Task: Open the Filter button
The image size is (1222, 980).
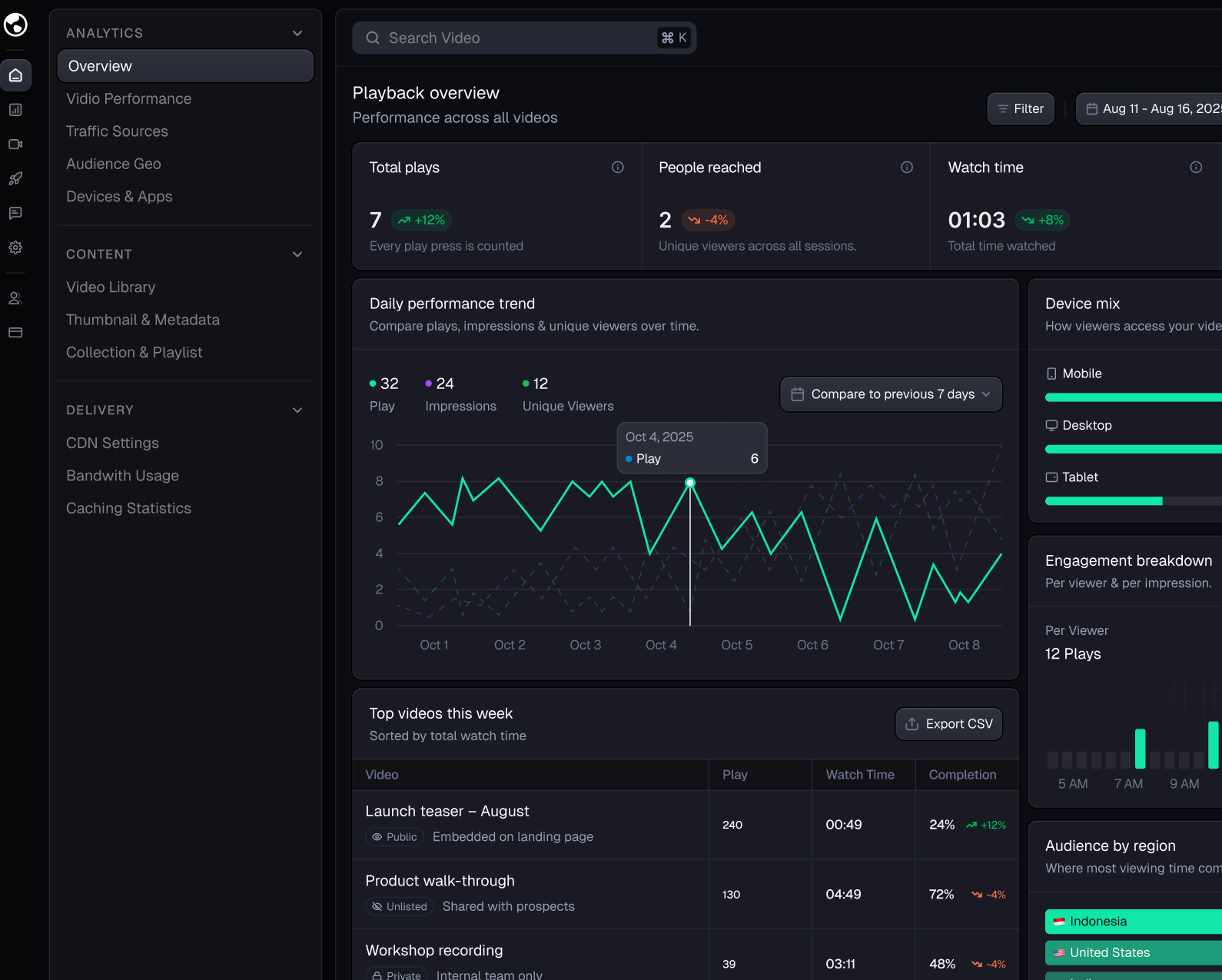Action: 1021,109
